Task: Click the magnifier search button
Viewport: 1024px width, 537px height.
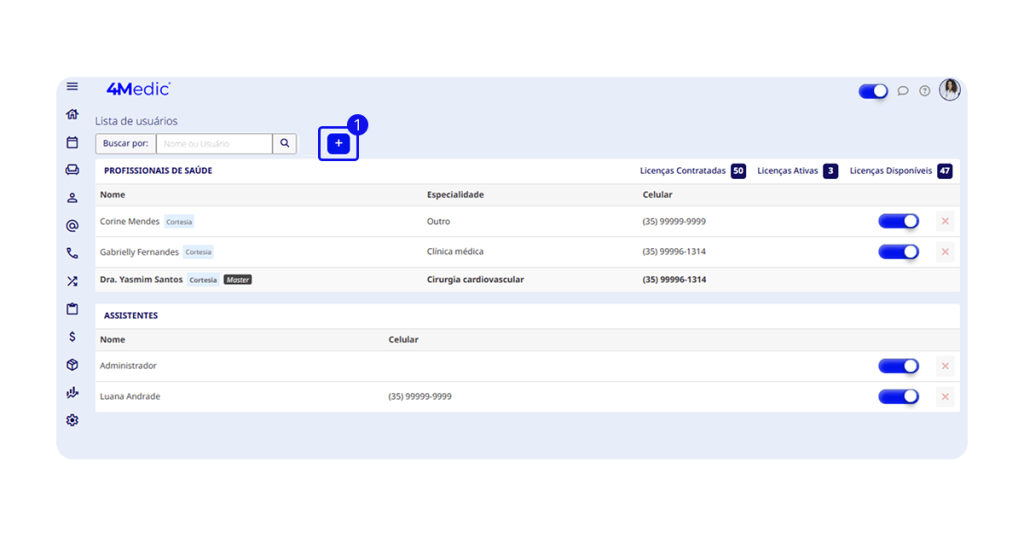Action: 285,144
